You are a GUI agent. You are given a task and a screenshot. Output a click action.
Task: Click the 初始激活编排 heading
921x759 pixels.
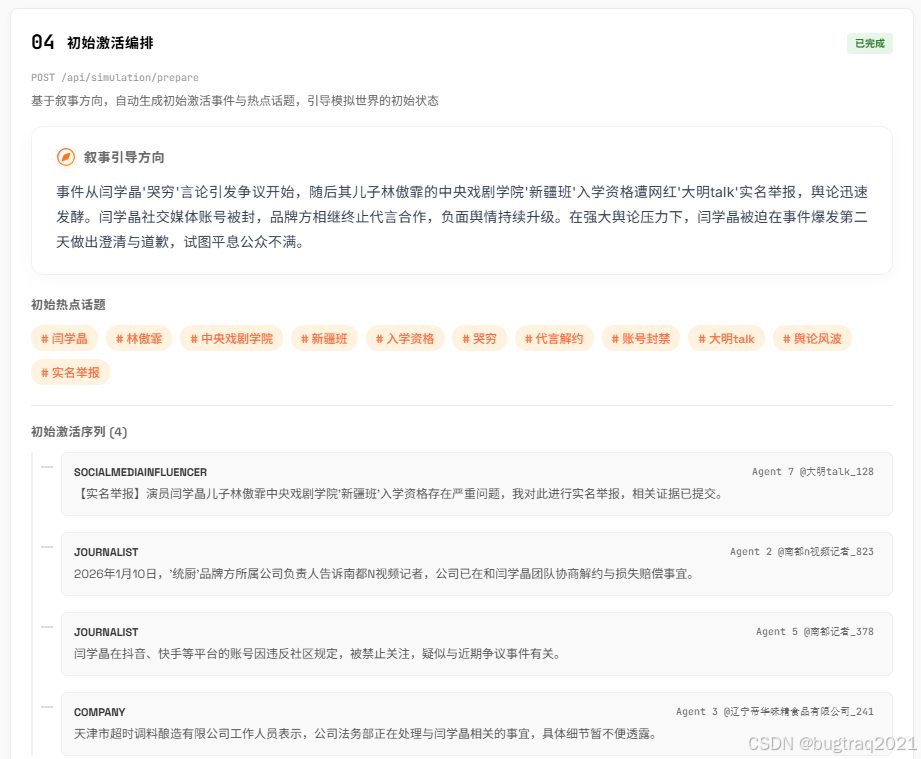pos(110,43)
